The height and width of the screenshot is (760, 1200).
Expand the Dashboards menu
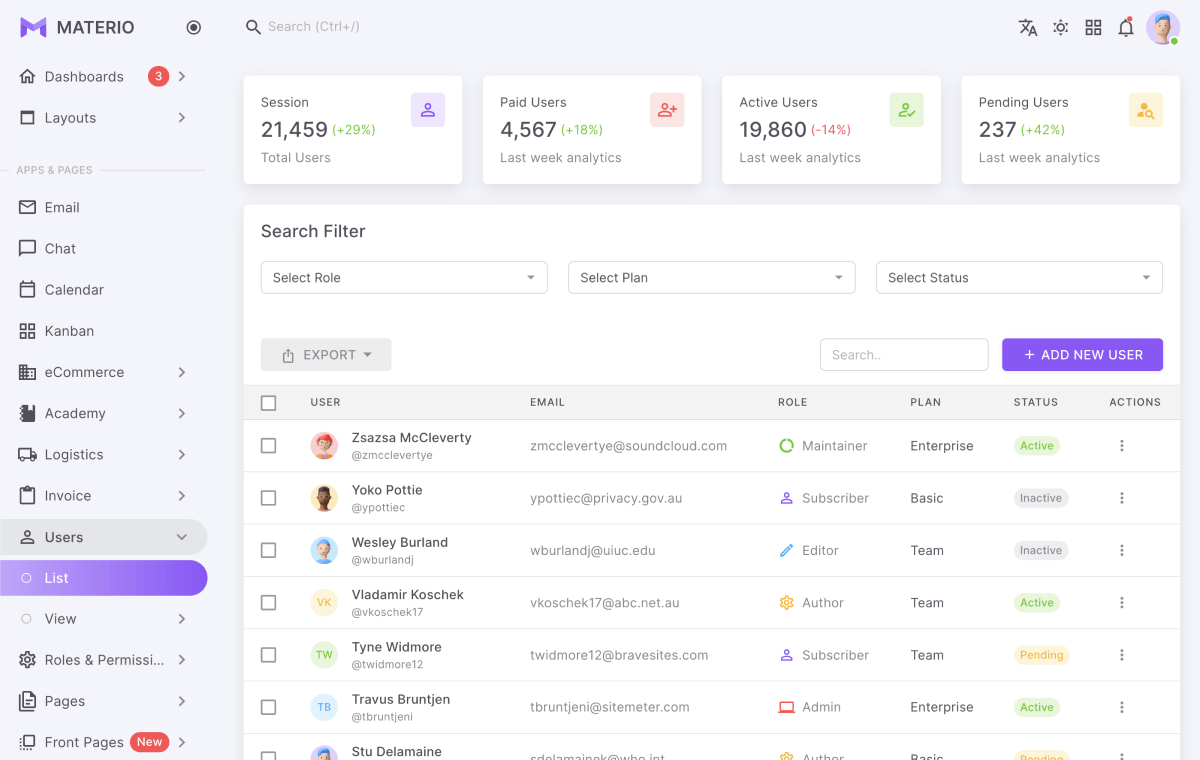tap(104, 77)
